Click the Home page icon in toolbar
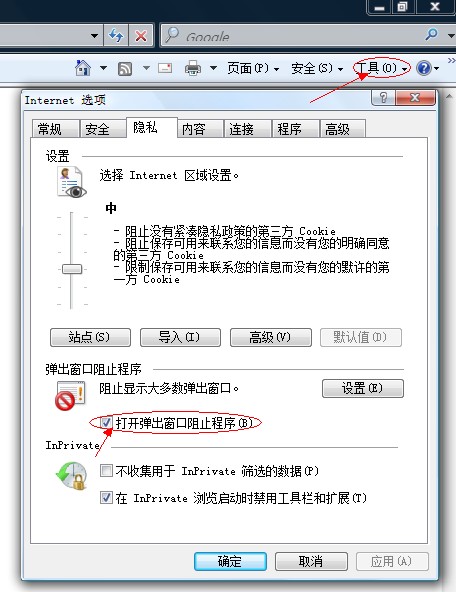Screen dimensions: 456x592 point(83,68)
